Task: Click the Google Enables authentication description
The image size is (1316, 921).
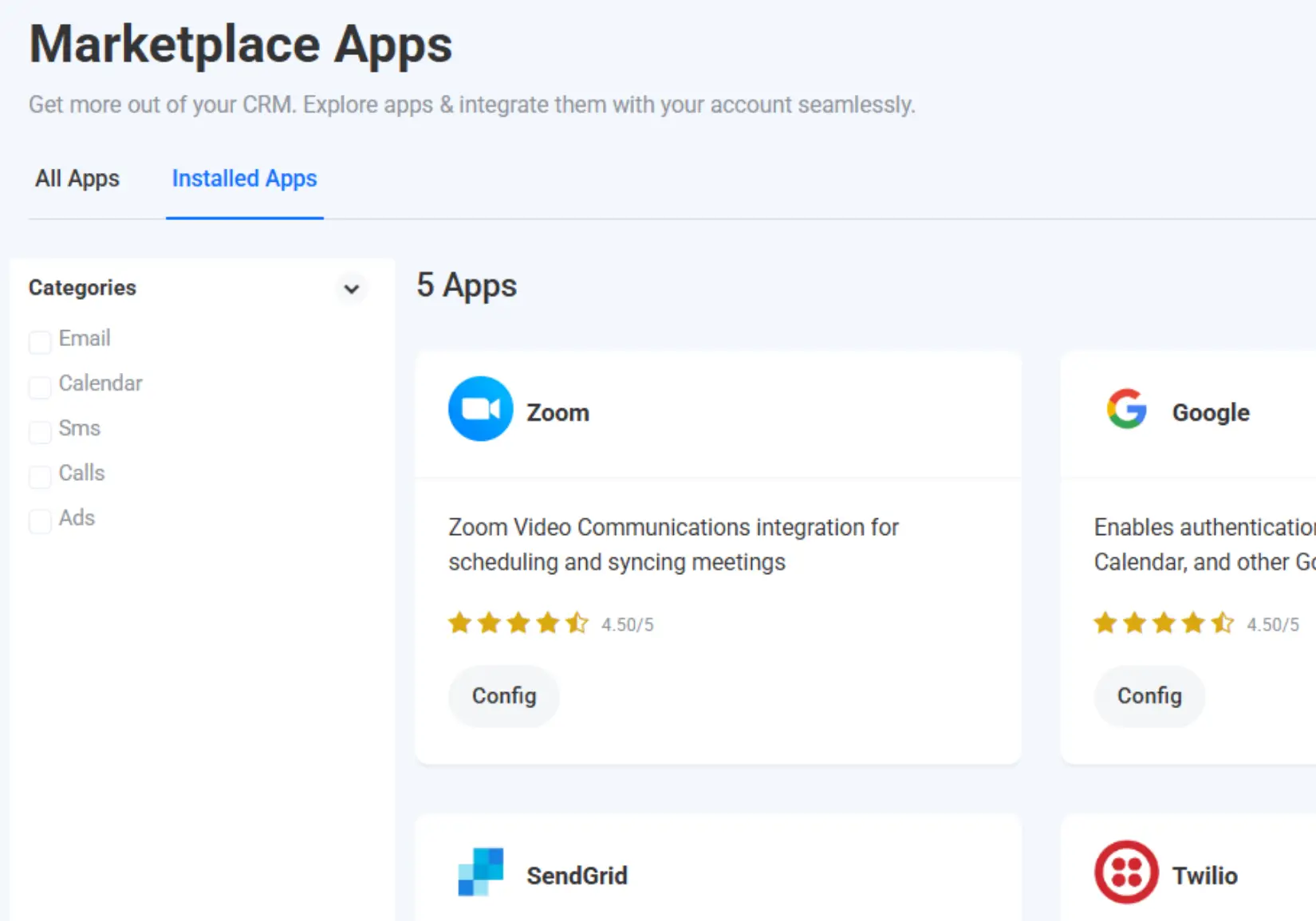Action: tap(1205, 545)
